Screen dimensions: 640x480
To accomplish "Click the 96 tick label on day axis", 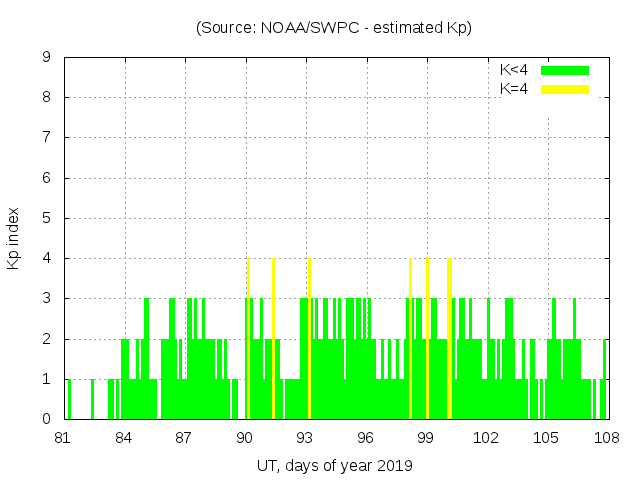I will click(366, 437).
